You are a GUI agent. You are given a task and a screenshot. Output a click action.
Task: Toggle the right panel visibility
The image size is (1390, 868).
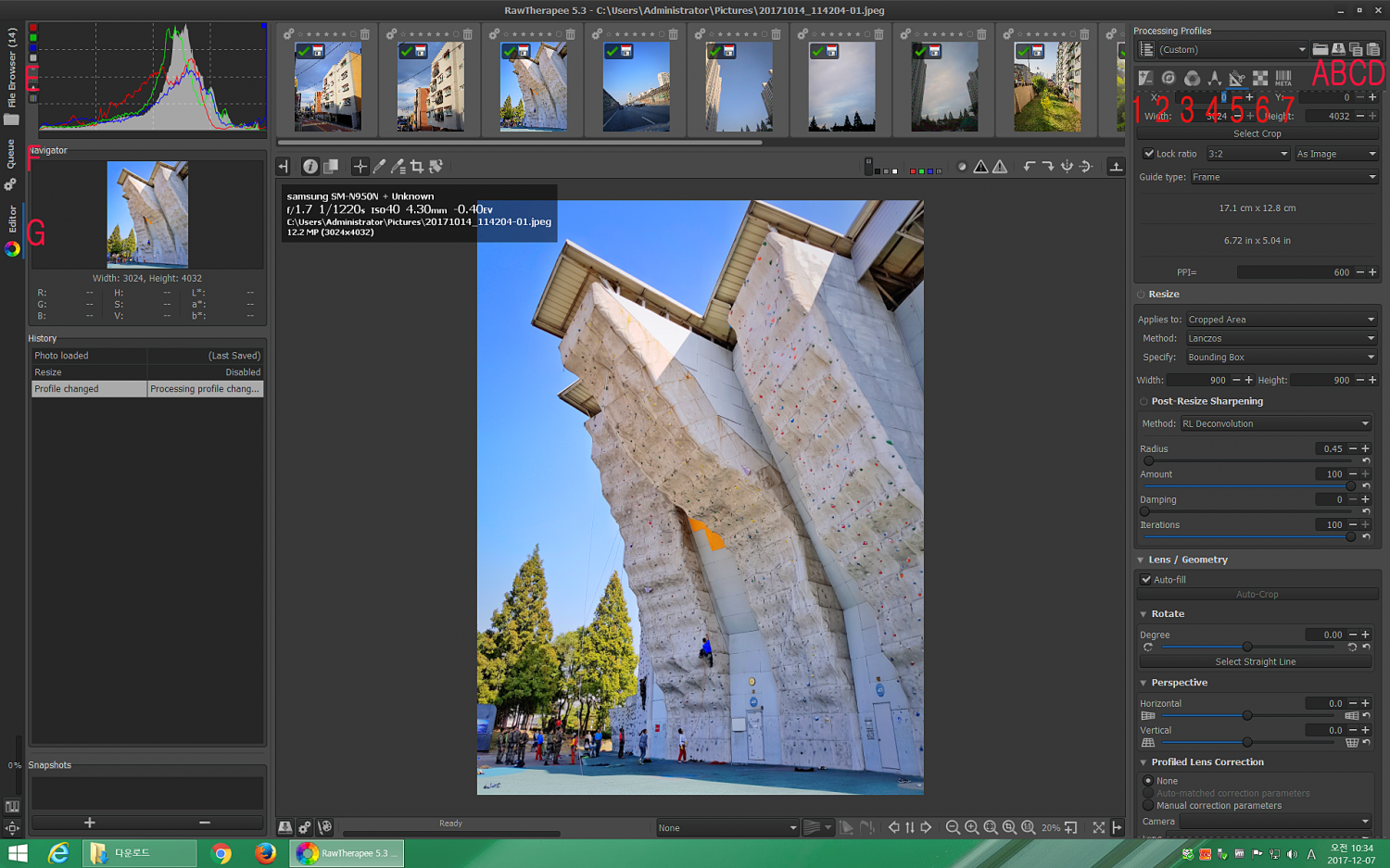1118,827
